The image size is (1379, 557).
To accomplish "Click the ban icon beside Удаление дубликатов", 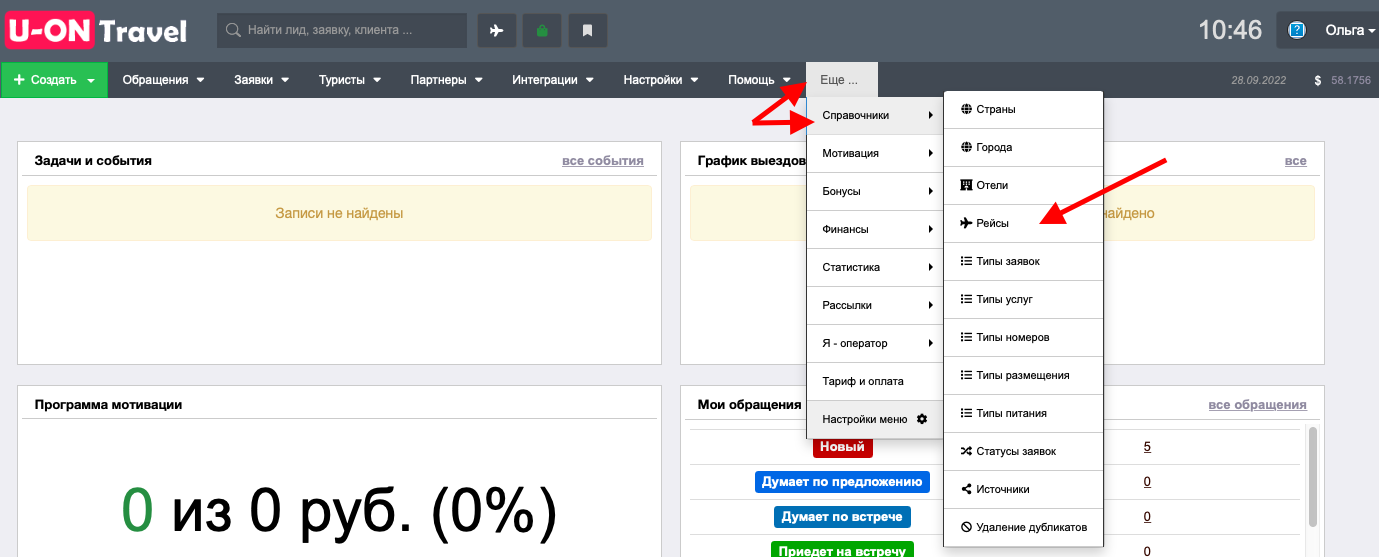I will [966, 527].
